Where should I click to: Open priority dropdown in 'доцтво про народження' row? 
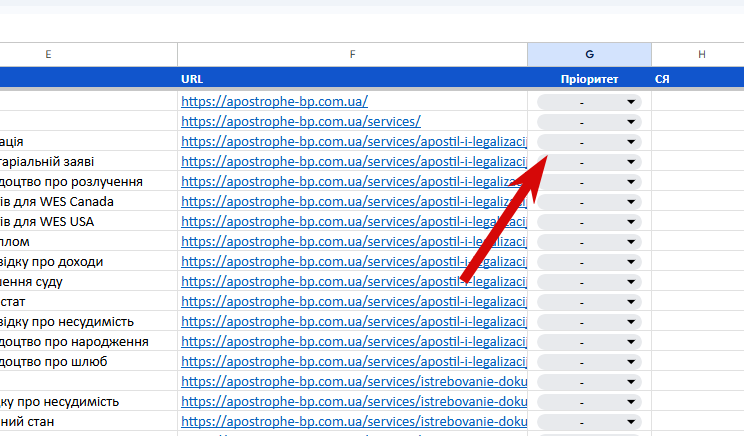[589, 342]
